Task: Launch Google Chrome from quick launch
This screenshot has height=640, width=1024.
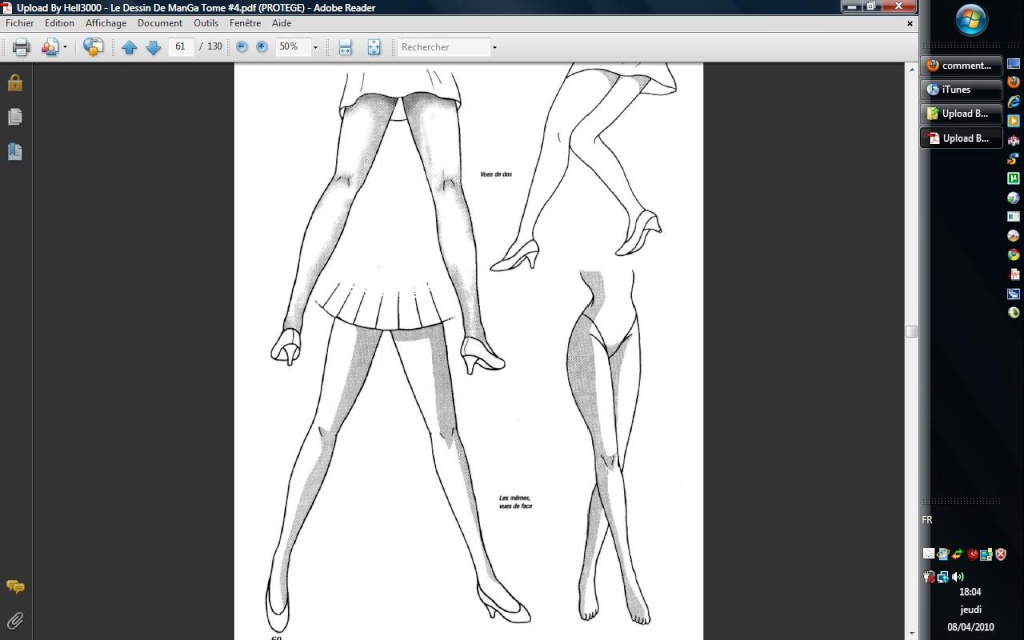Action: [1014, 255]
